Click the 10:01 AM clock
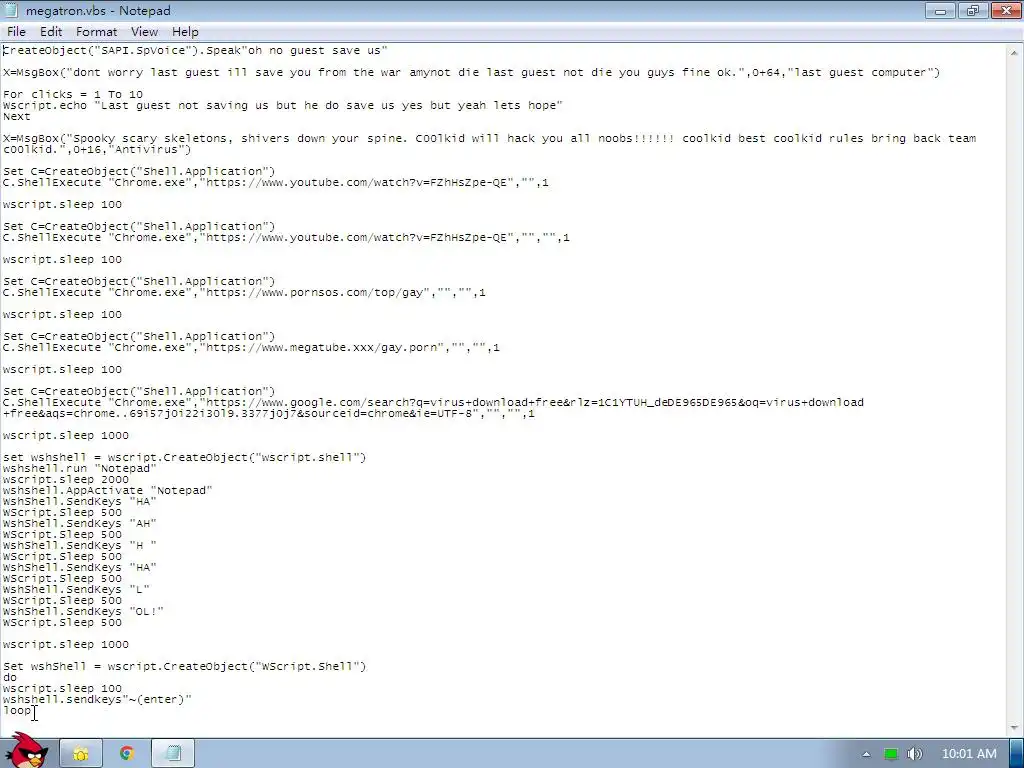The height and width of the screenshot is (768, 1024). 969,754
